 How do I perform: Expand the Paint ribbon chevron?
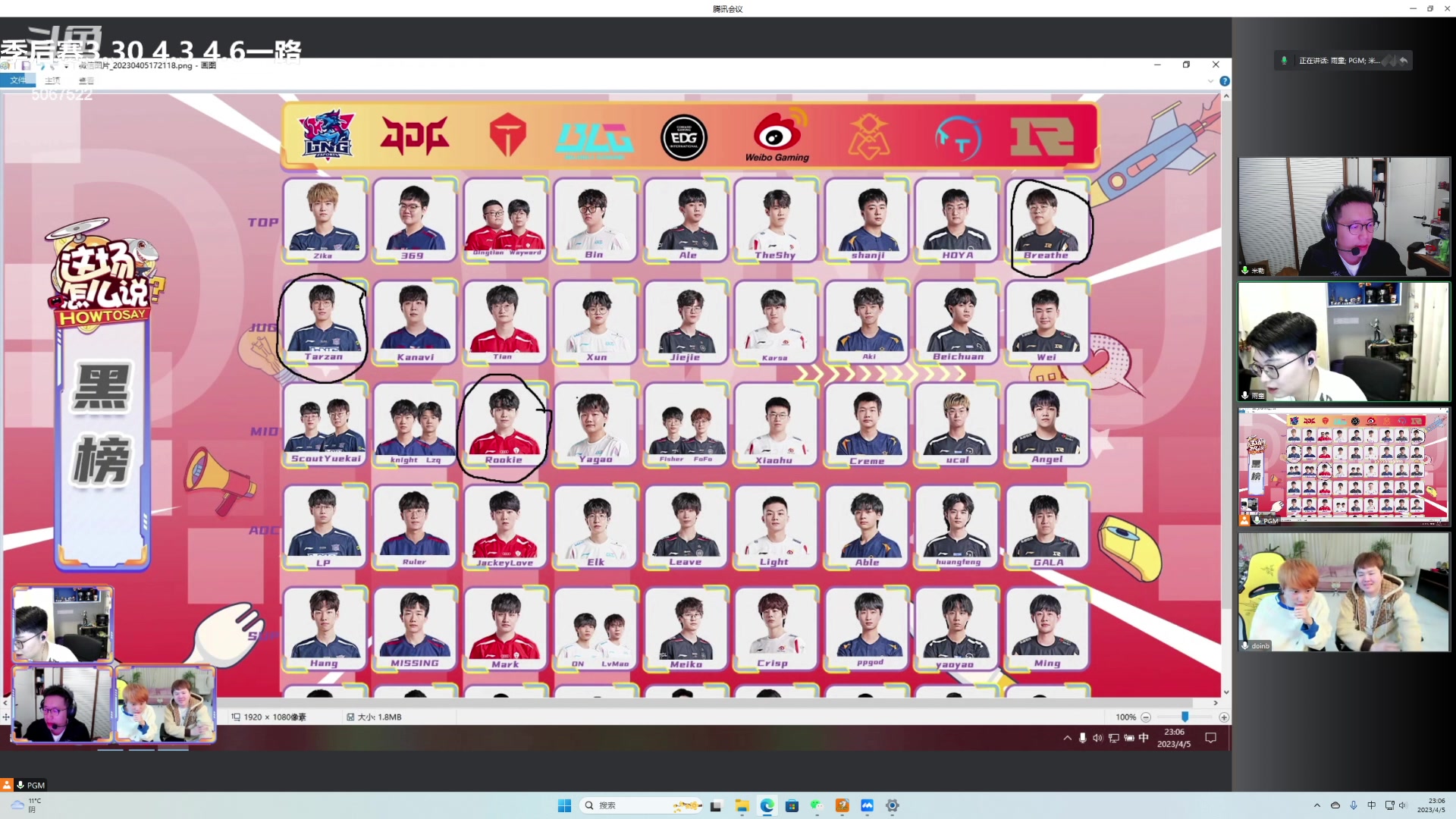[x=1210, y=81]
